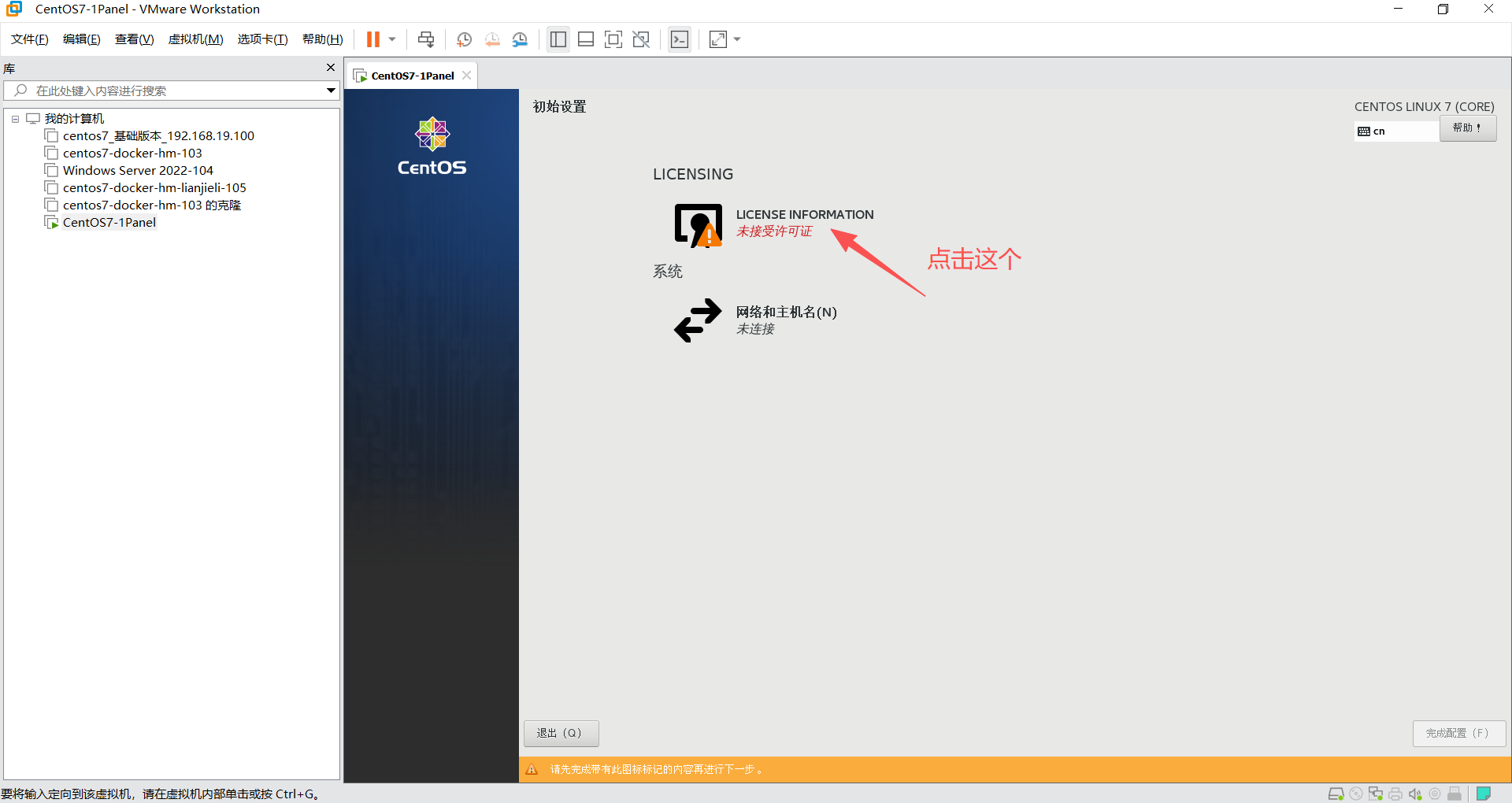Select CentOS7-1Panel in the library
1512x803 pixels.
click(x=109, y=223)
